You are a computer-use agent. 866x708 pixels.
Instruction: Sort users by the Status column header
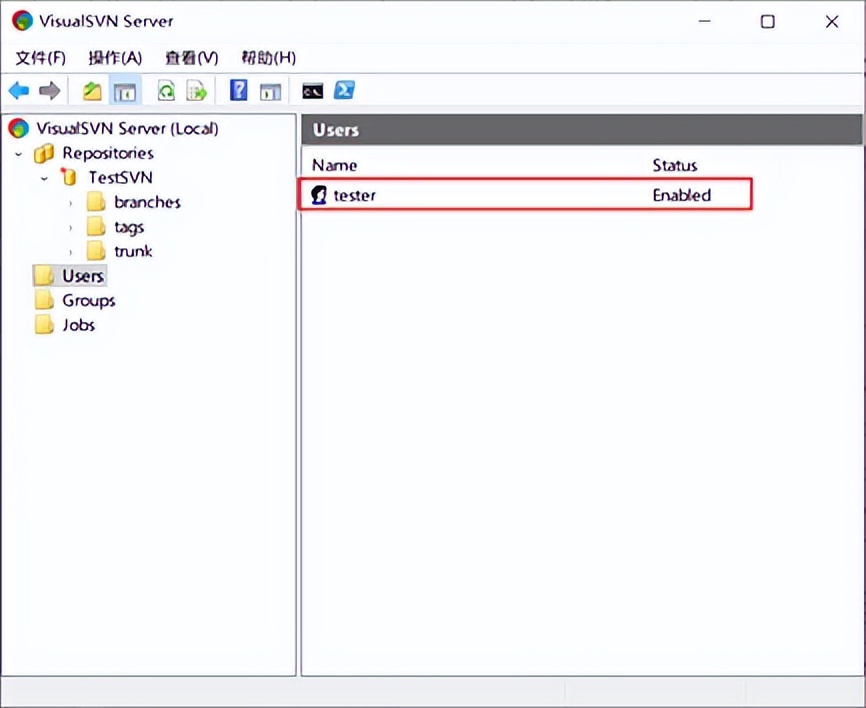click(x=674, y=165)
